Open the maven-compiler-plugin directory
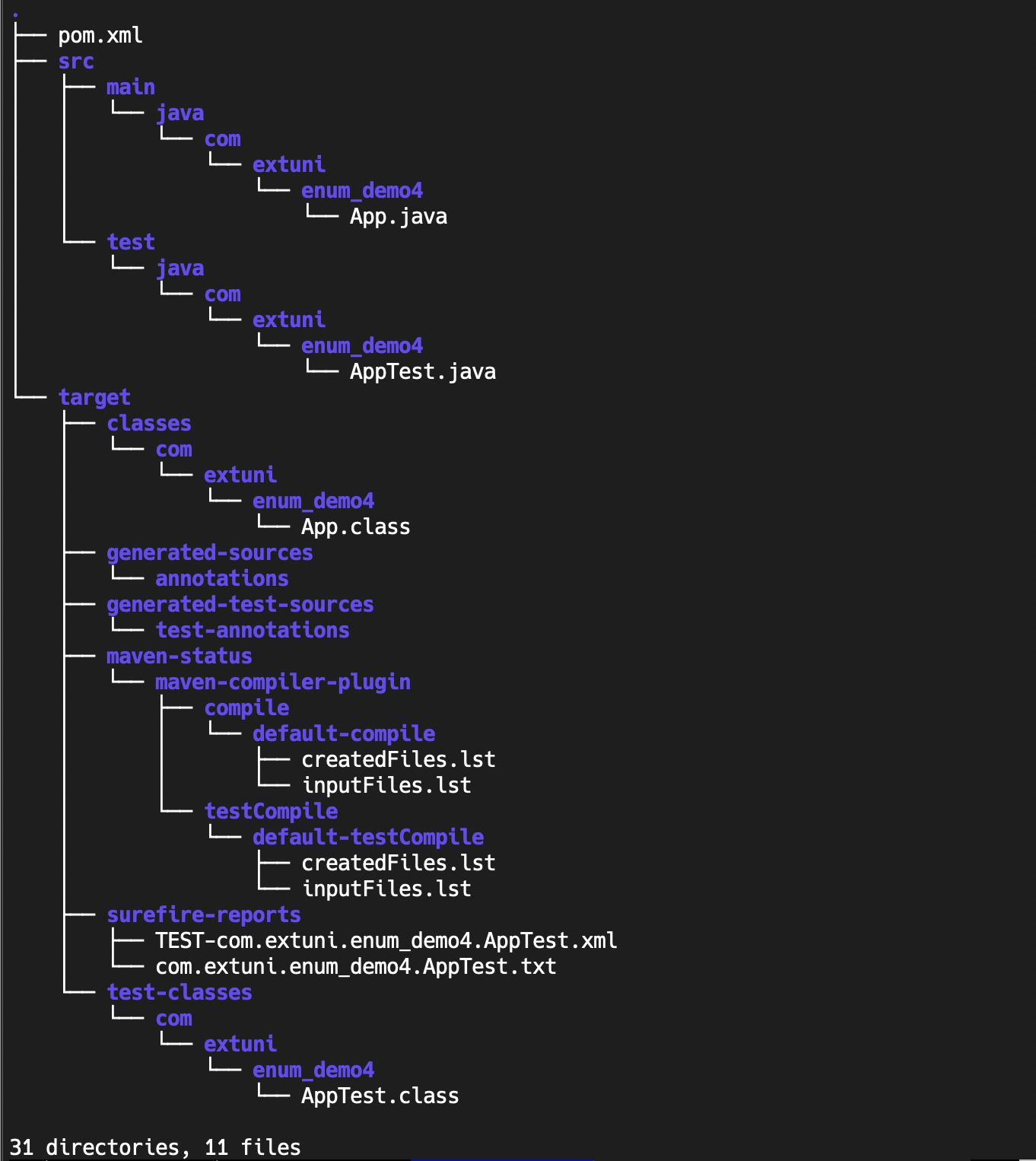This screenshot has height=1161, width=1036. pyautogui.click(x=281, y=682)
